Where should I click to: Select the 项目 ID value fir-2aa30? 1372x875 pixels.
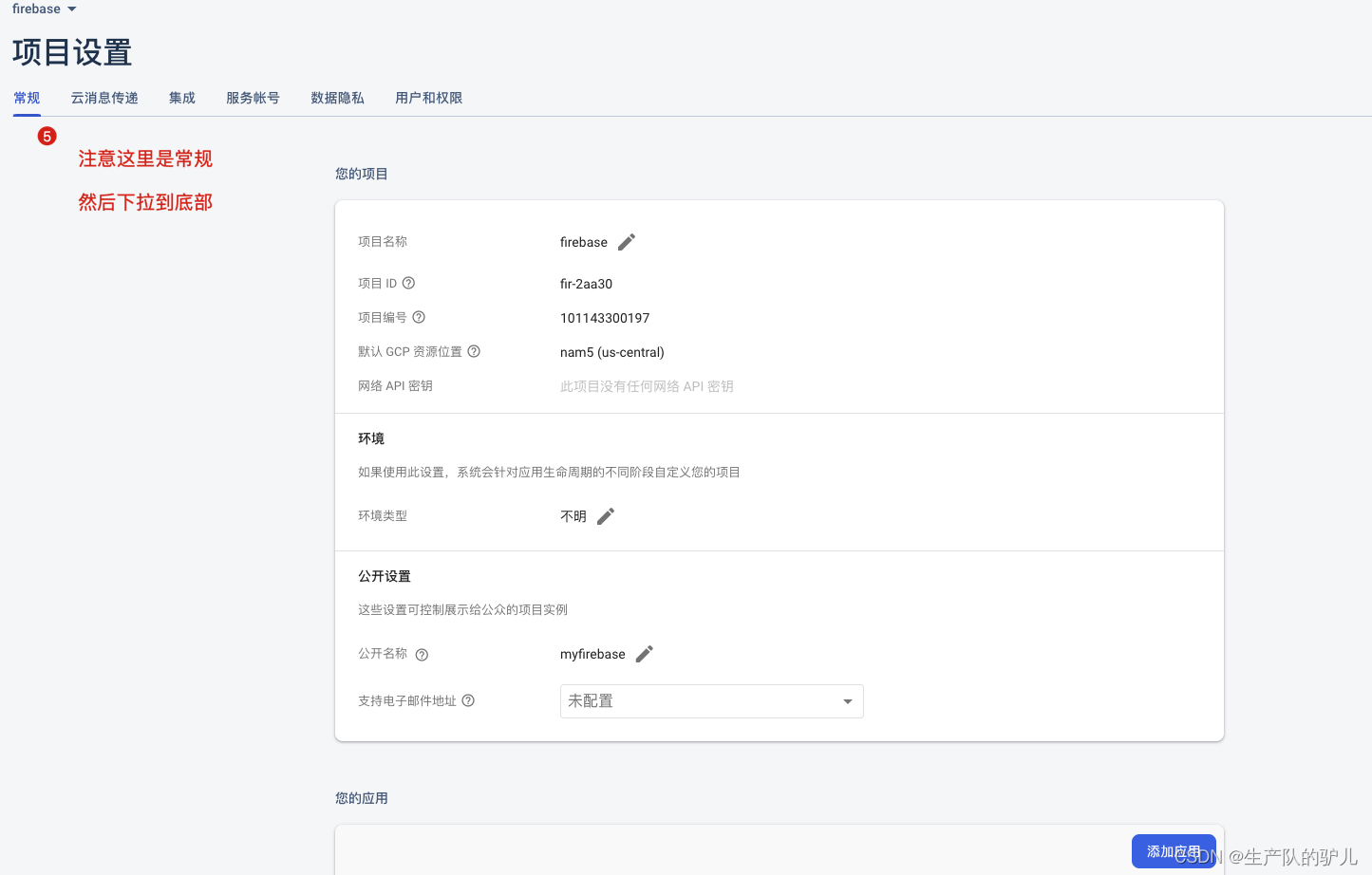click(x=586, y=283)
